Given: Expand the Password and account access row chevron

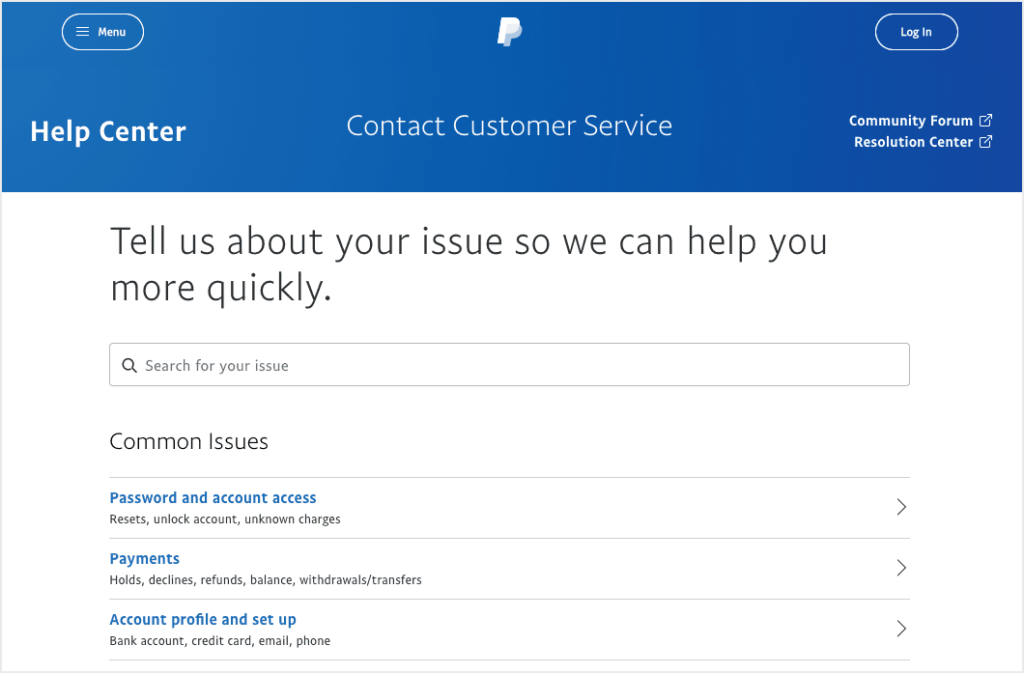Looking at the screenshot, I should (901, 507).
